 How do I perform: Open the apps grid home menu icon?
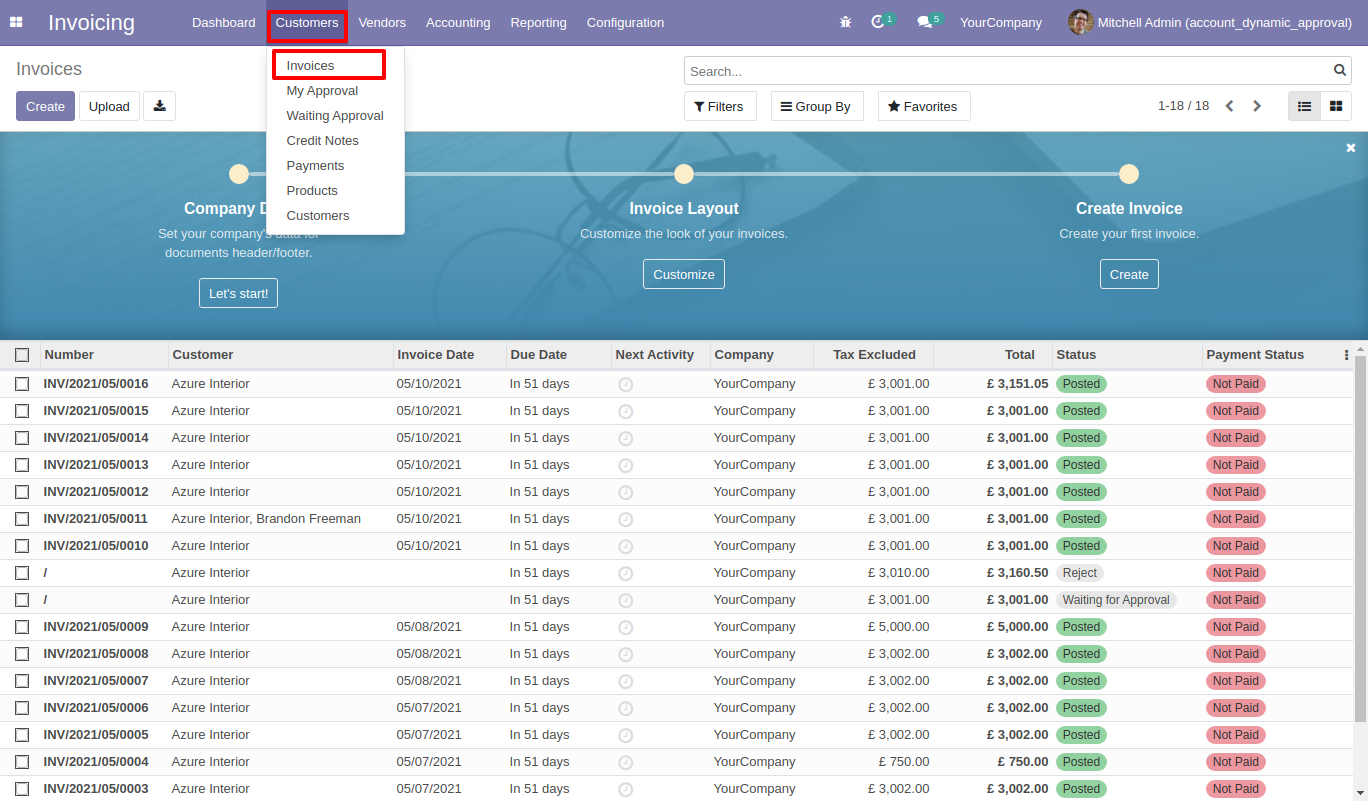coord(16,22)
